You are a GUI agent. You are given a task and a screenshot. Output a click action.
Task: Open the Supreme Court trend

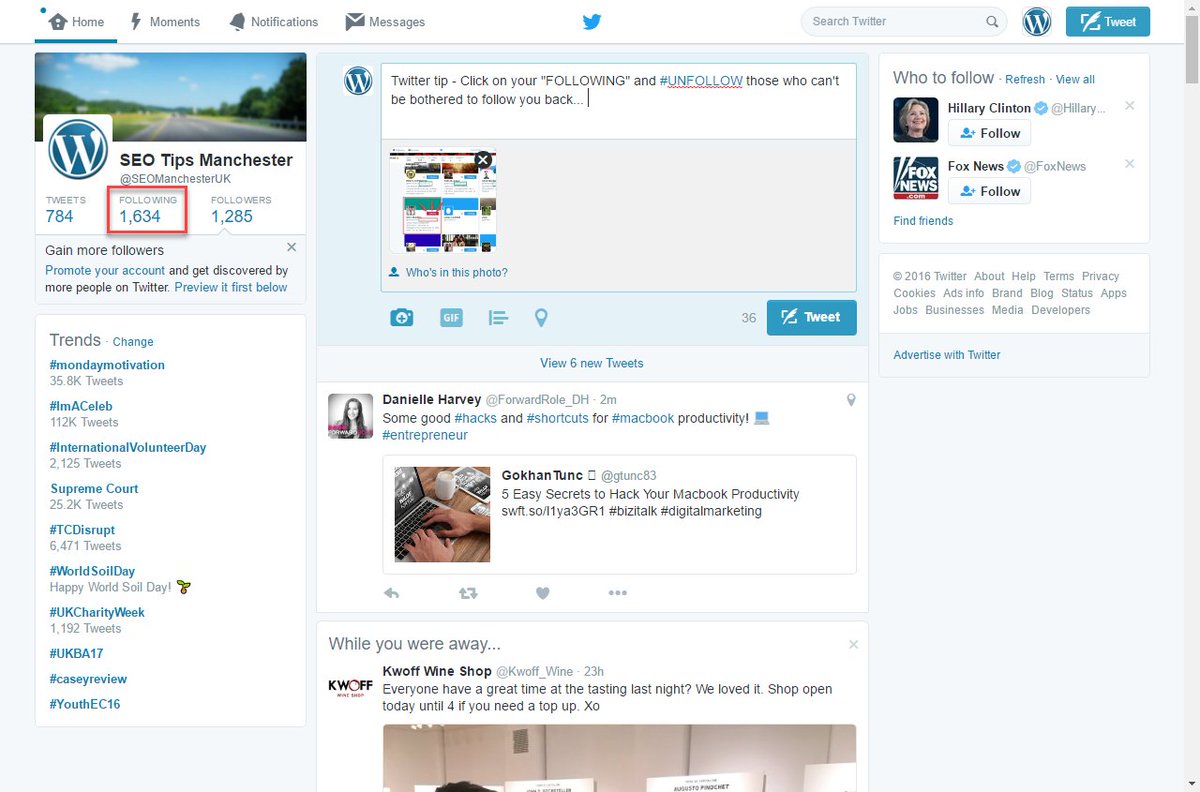point(95,489)
